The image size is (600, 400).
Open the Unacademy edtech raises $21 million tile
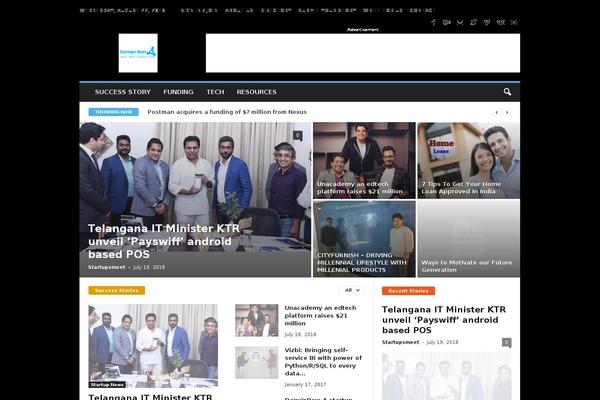click(x=364, y=160)
